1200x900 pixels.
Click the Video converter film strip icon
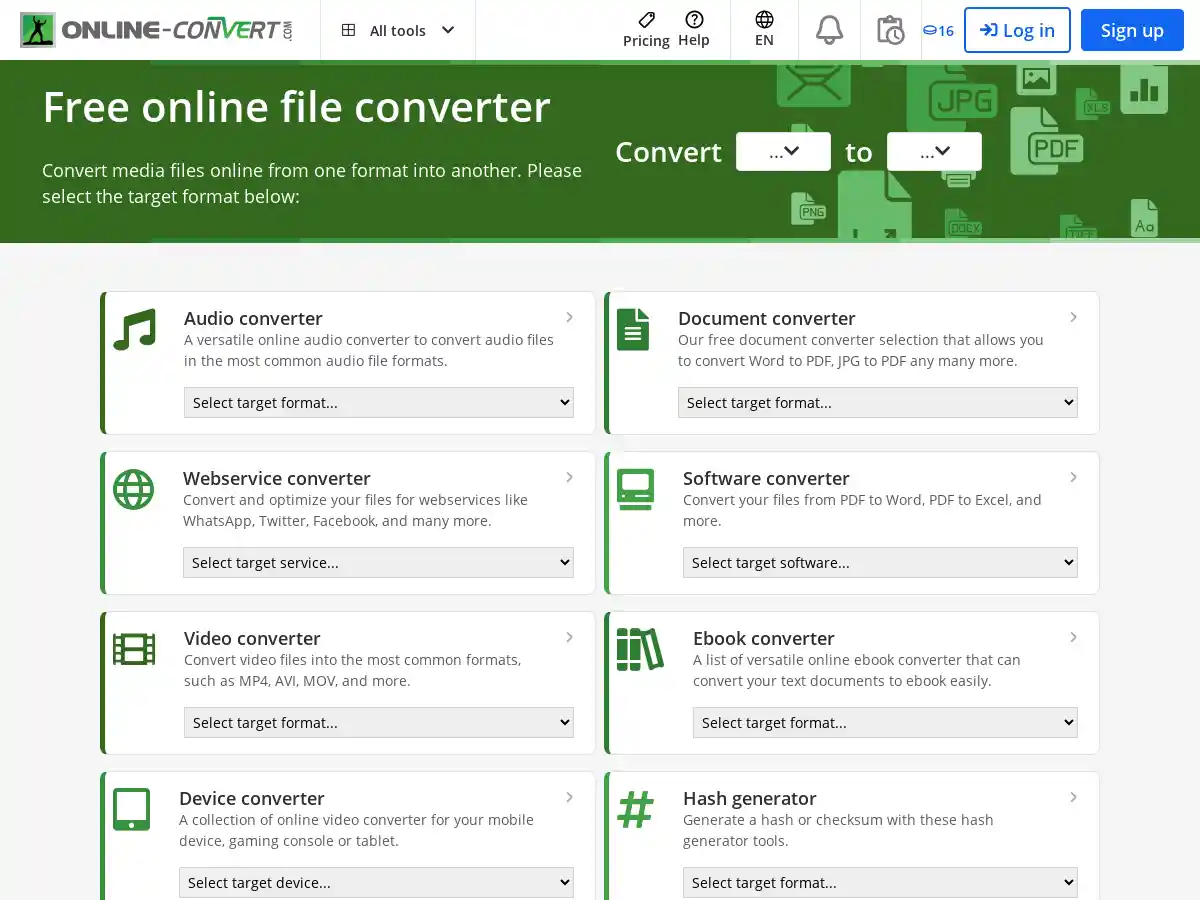click(133, 648)
